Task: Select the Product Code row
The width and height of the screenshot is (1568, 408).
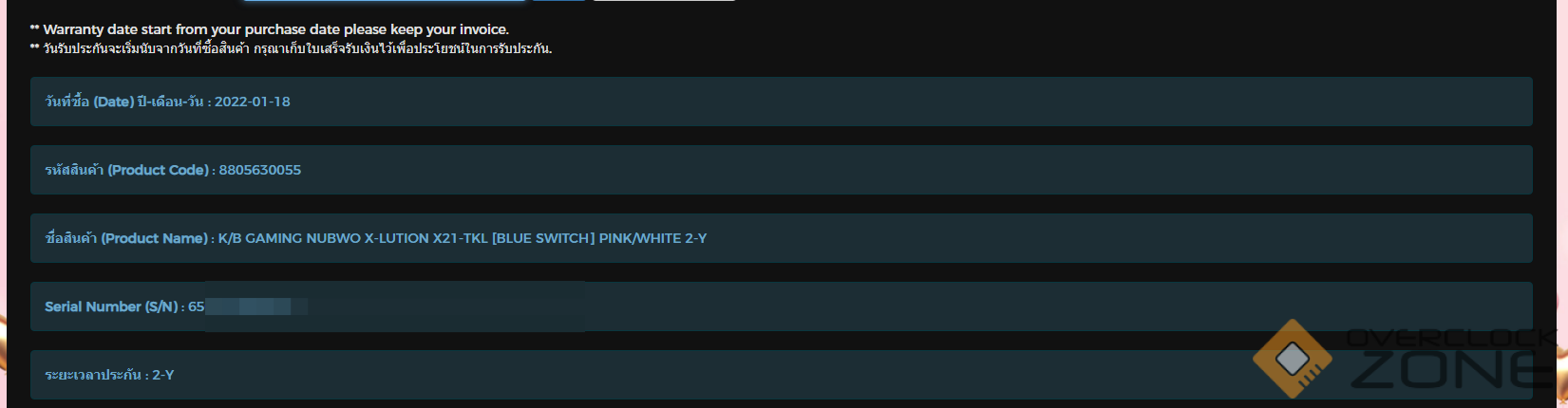Action: click(x=855, y=170)
